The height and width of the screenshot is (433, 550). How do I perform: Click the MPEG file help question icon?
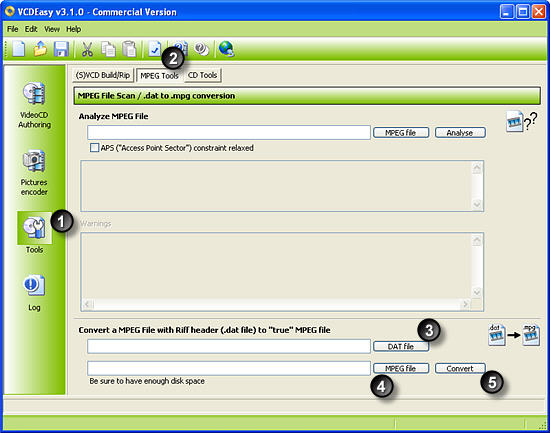(521, 121)
